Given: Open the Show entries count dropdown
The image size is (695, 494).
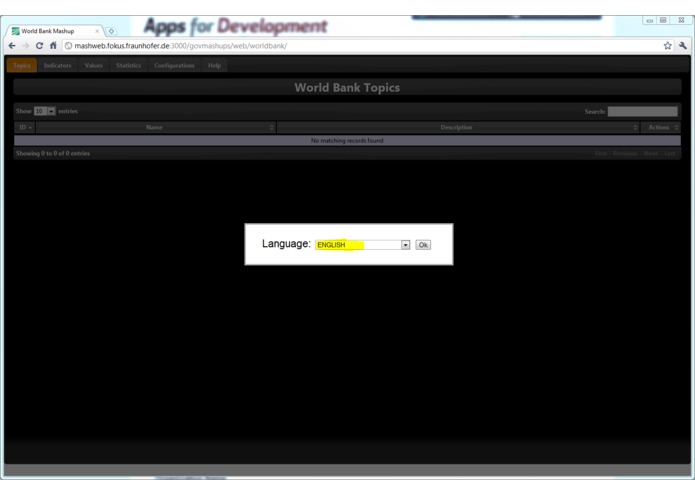Looking at the screenshot, I should (x=45, y=111).
